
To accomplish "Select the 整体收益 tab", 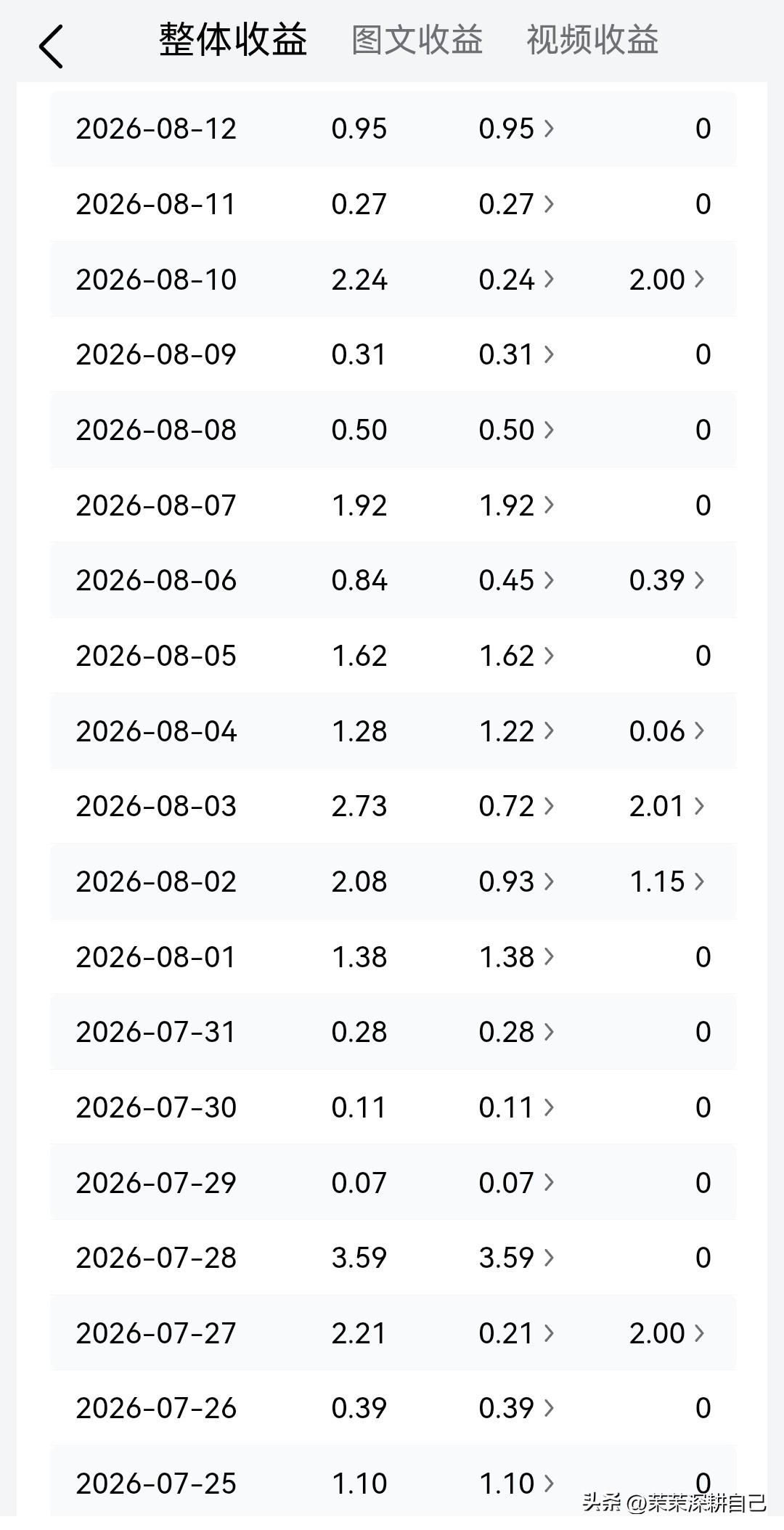I will coord(233,39).
